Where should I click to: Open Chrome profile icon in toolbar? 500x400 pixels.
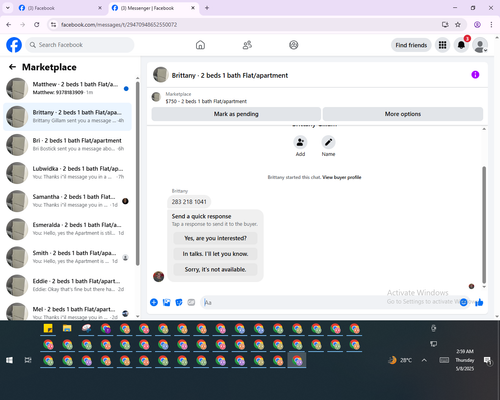point(477,24)
